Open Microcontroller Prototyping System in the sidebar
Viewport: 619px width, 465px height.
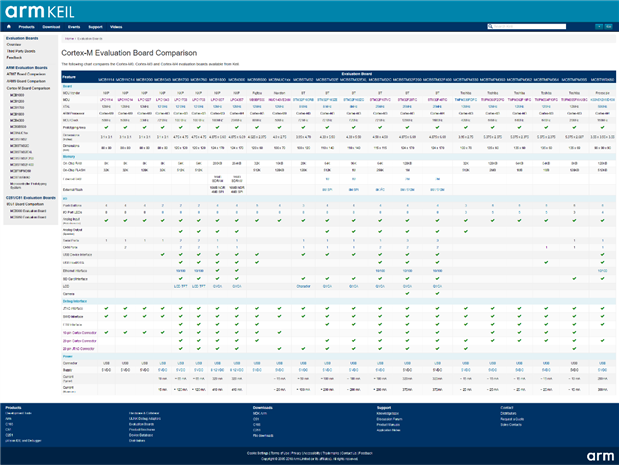click(28, 185)
